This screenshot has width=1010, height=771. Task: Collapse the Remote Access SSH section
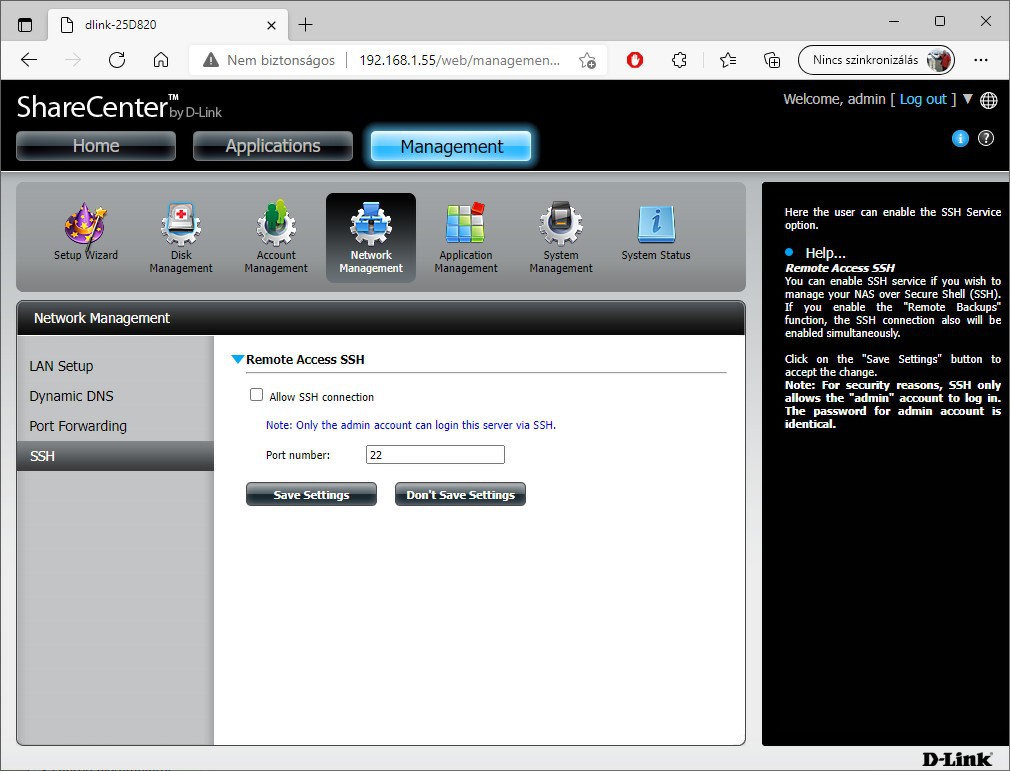pyautogui.click(x=238, y=359)
